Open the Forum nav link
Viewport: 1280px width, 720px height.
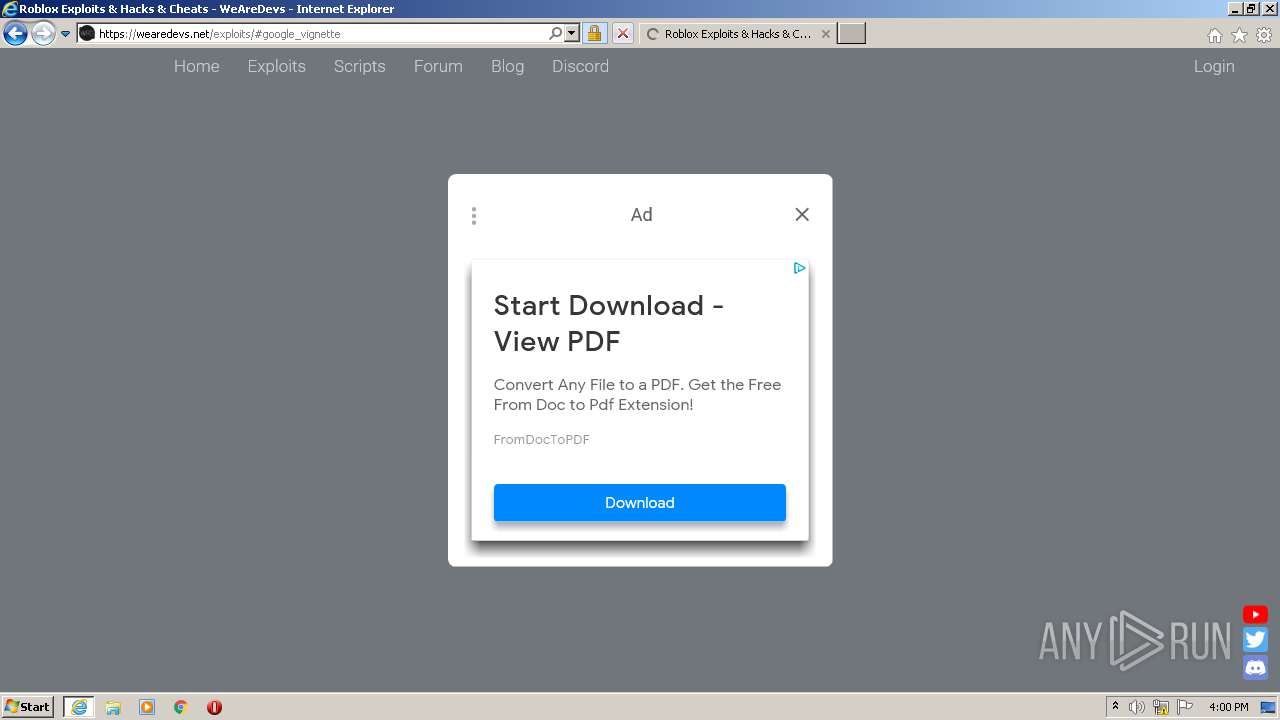[438, 66]
